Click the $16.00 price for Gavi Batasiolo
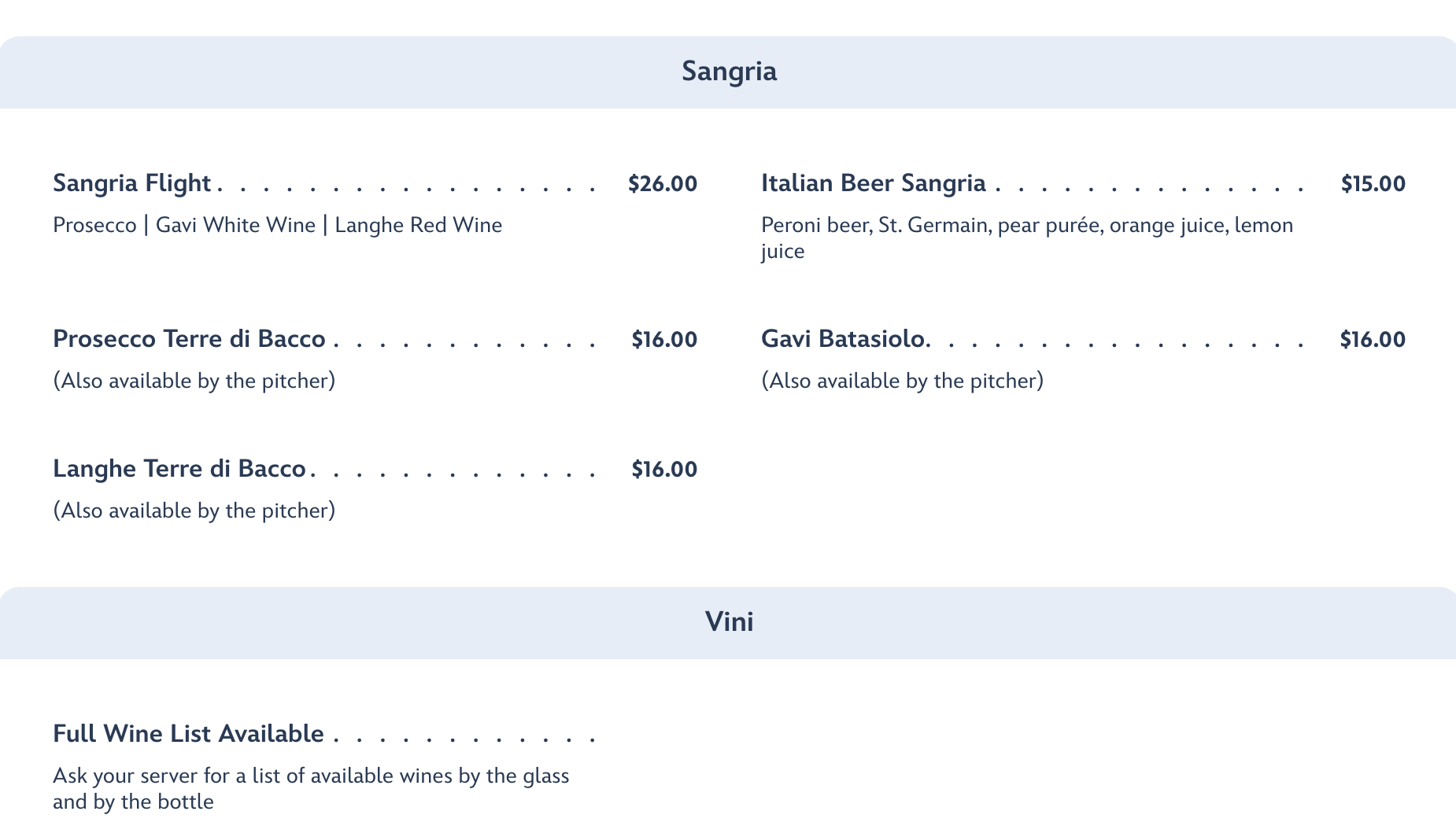 pos(1372,340)
